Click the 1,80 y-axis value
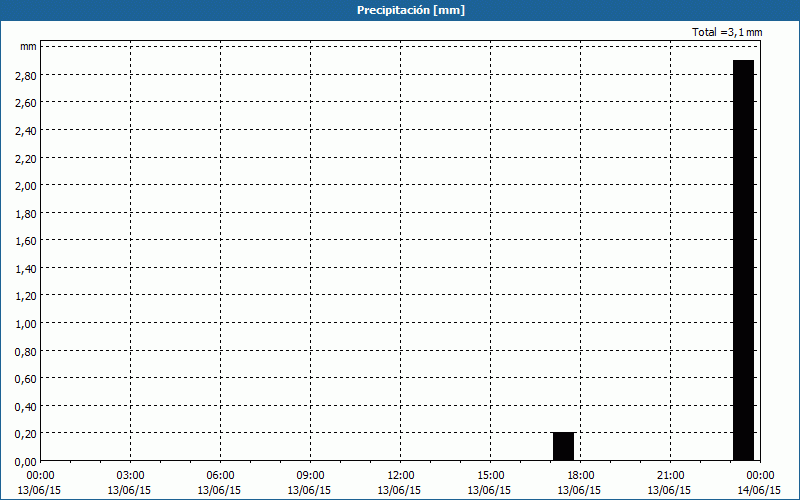 pos(26,213)
